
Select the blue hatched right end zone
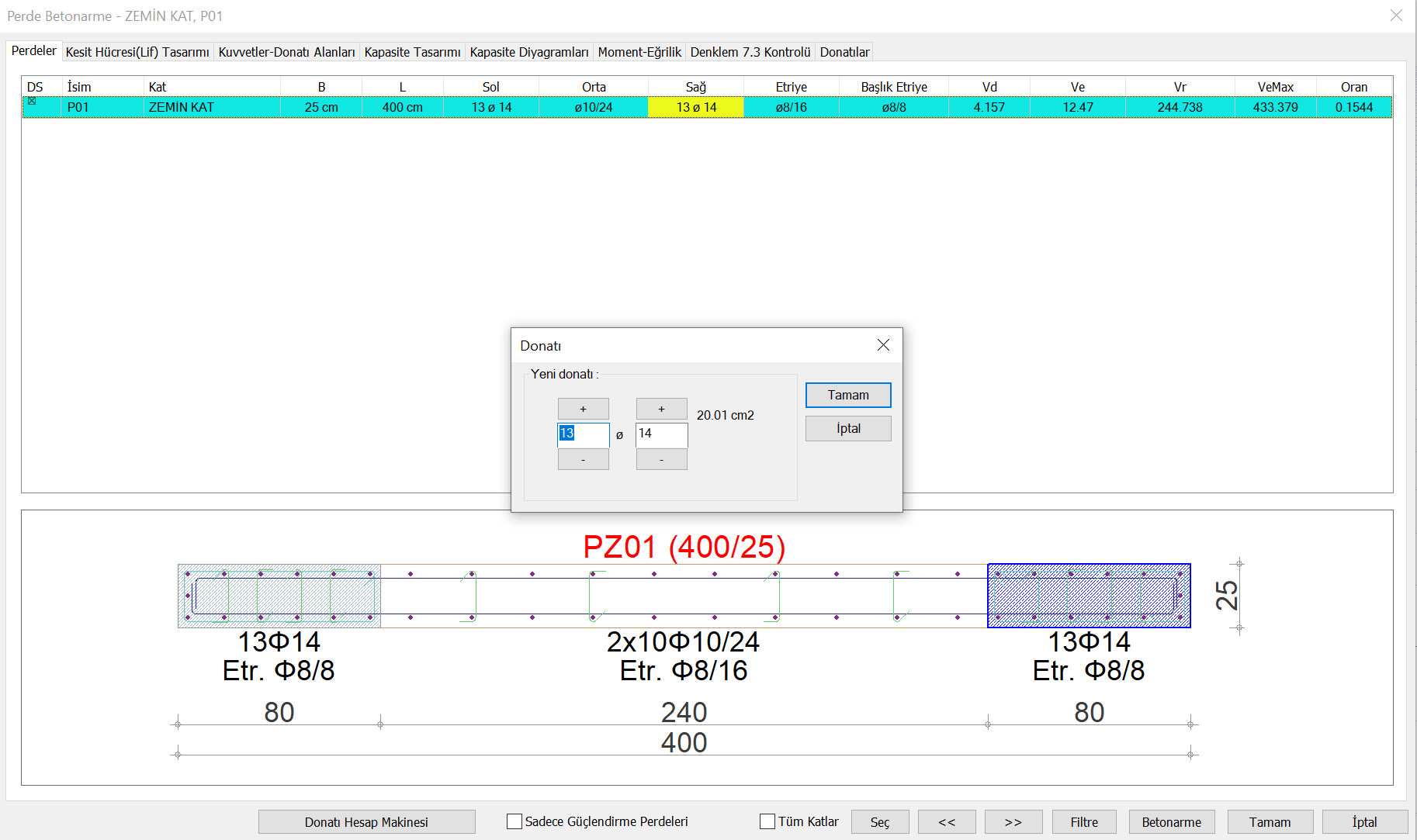click(x=1088, y=596)
